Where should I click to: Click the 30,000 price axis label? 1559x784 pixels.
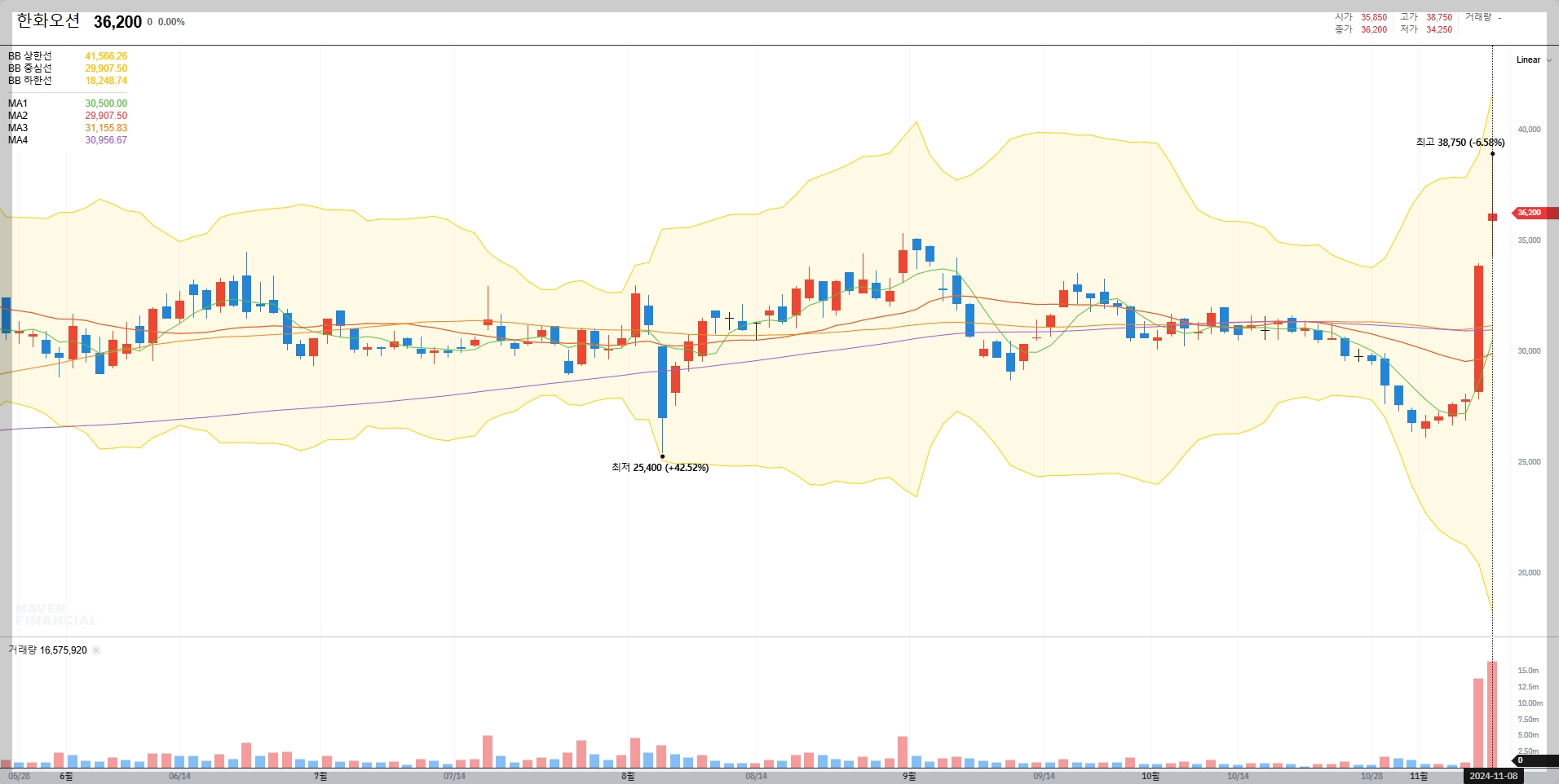(1529, 351)
